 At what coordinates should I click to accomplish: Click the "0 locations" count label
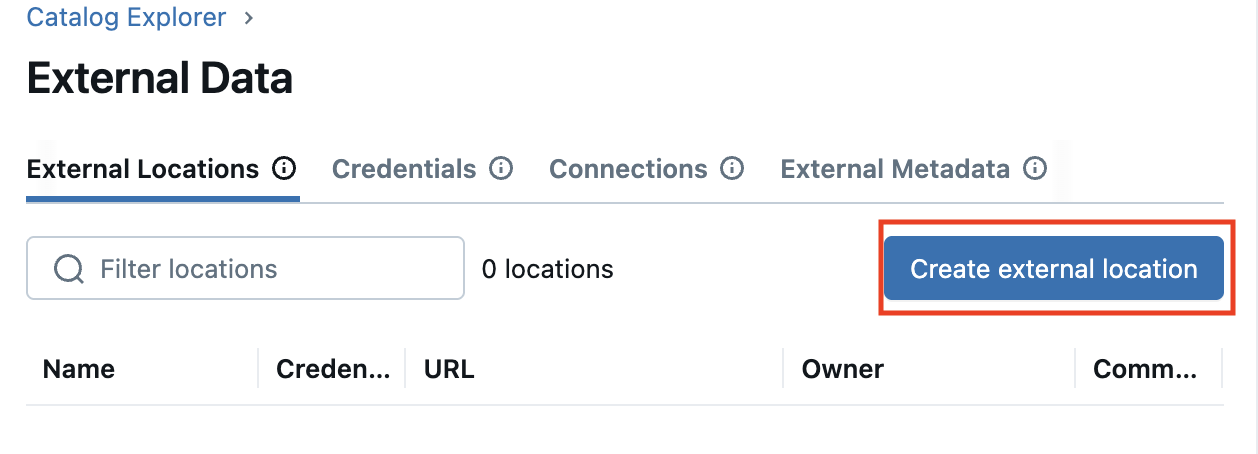click(547, 269)
